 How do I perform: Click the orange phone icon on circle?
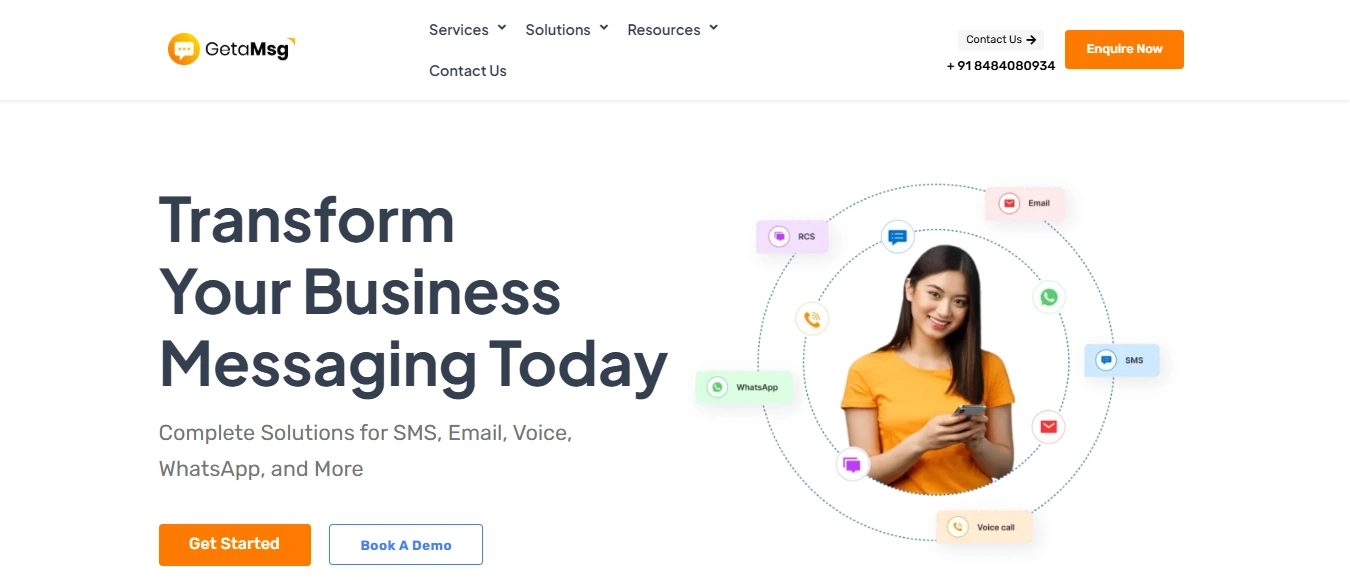click(812, 319)
